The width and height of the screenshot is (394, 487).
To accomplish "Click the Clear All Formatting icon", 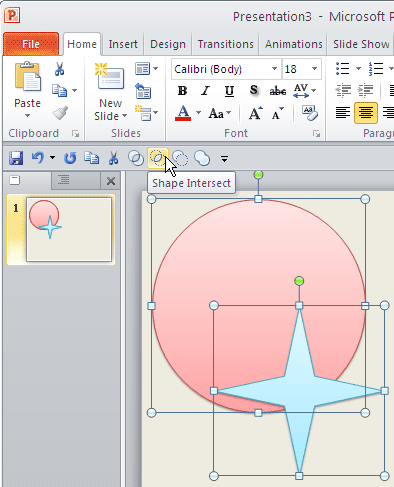I will (x=309, y=113).
